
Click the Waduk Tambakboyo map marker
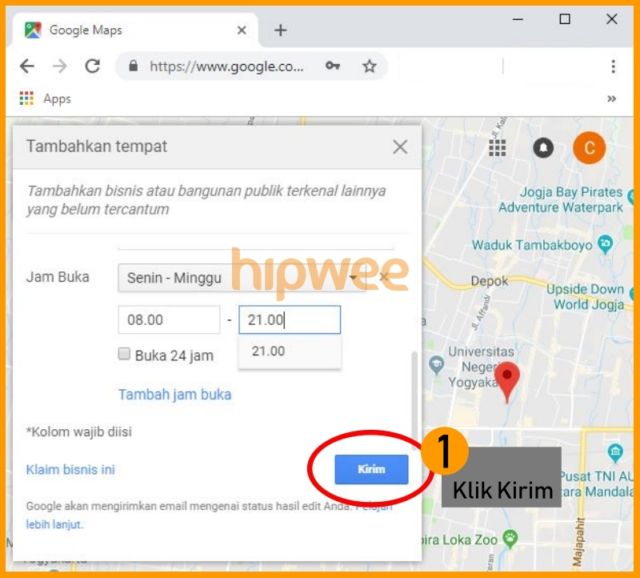pyautogui.click(x=605, y=245)
